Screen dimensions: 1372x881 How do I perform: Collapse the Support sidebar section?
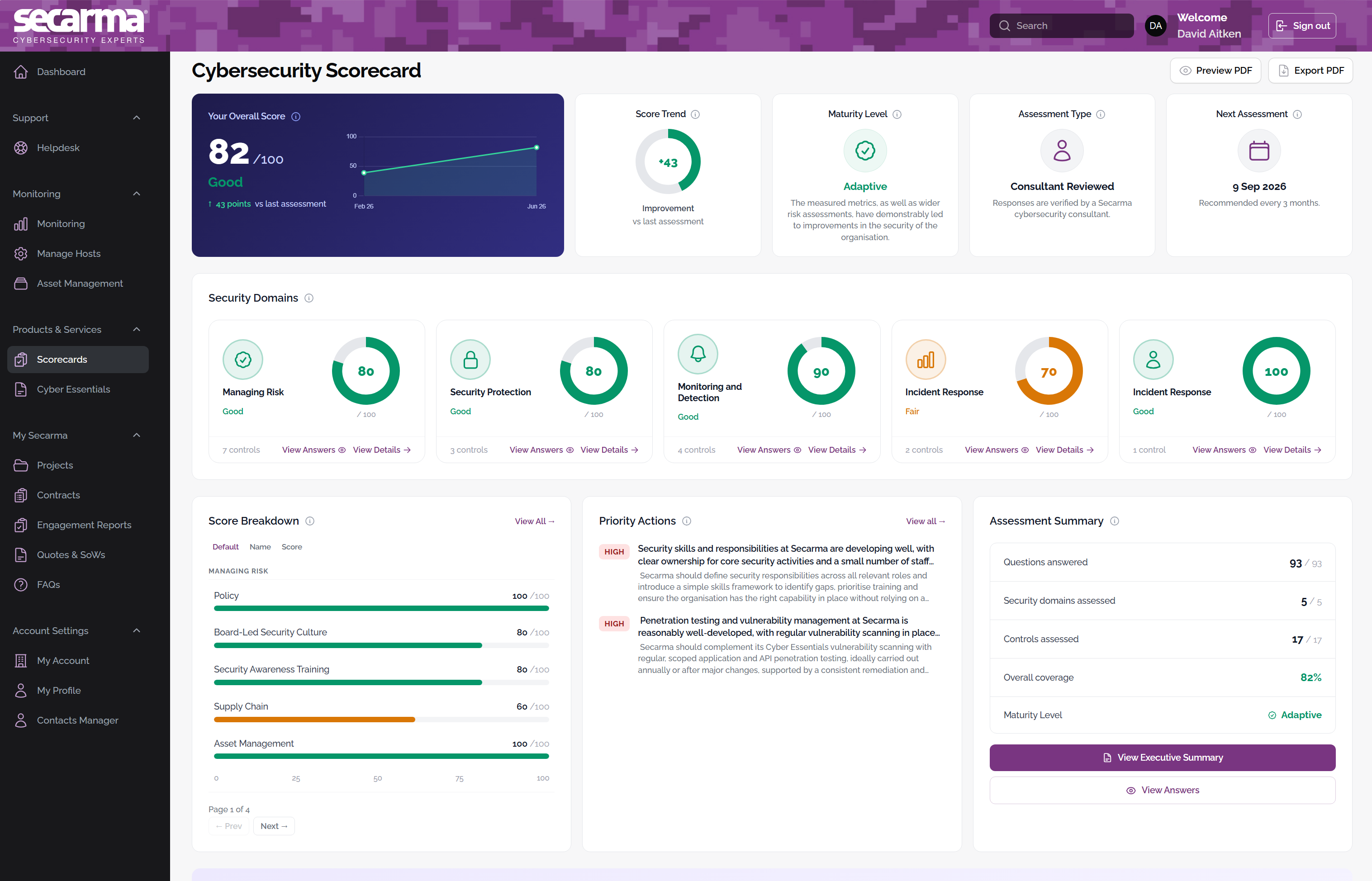pyautogui.click(x=136, y=118)
